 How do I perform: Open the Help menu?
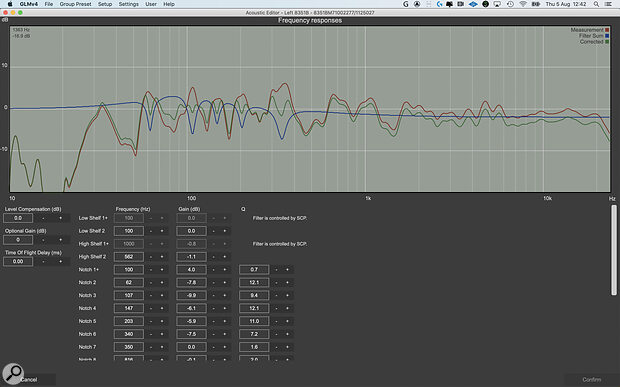[169, 4]
